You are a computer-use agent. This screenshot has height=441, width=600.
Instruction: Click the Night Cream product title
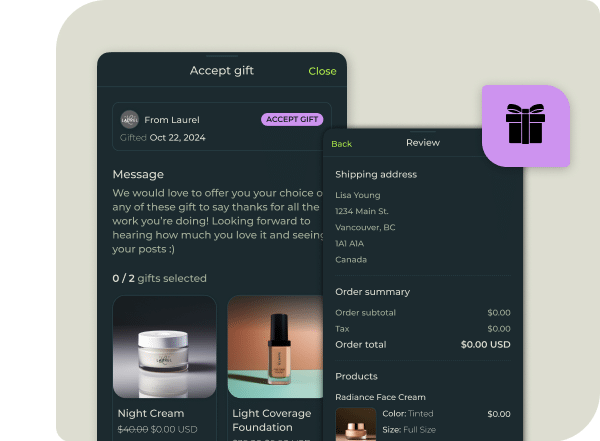coord(151,413)
